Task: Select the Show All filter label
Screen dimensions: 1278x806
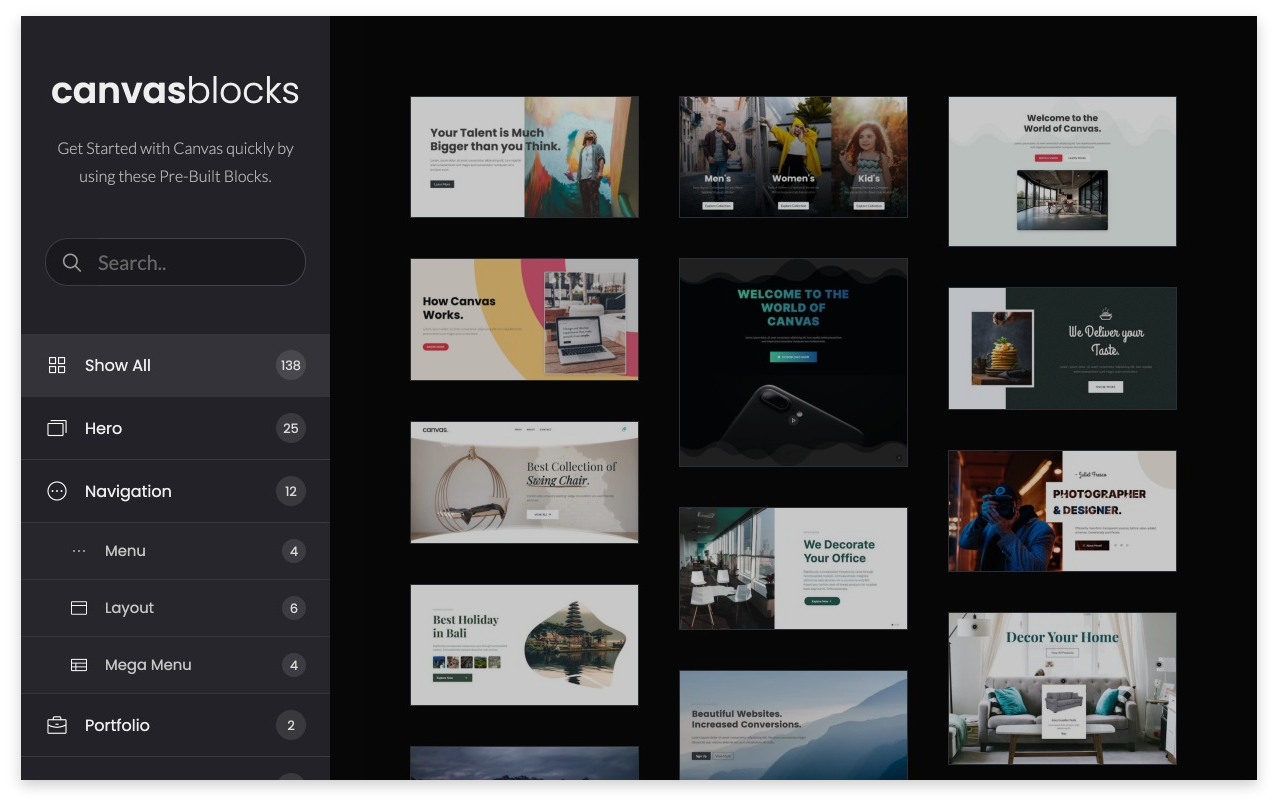Action: pos(118,365)
